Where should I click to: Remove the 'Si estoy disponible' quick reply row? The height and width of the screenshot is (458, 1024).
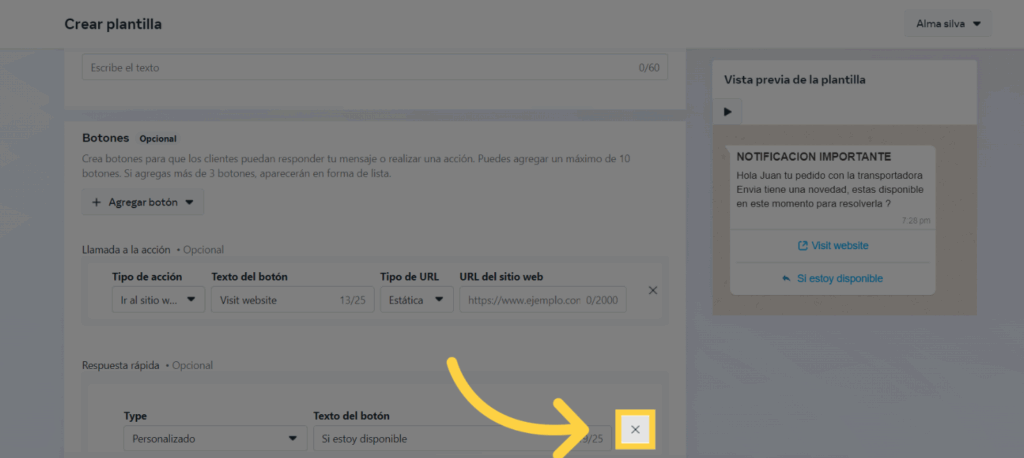click(636, 430)
